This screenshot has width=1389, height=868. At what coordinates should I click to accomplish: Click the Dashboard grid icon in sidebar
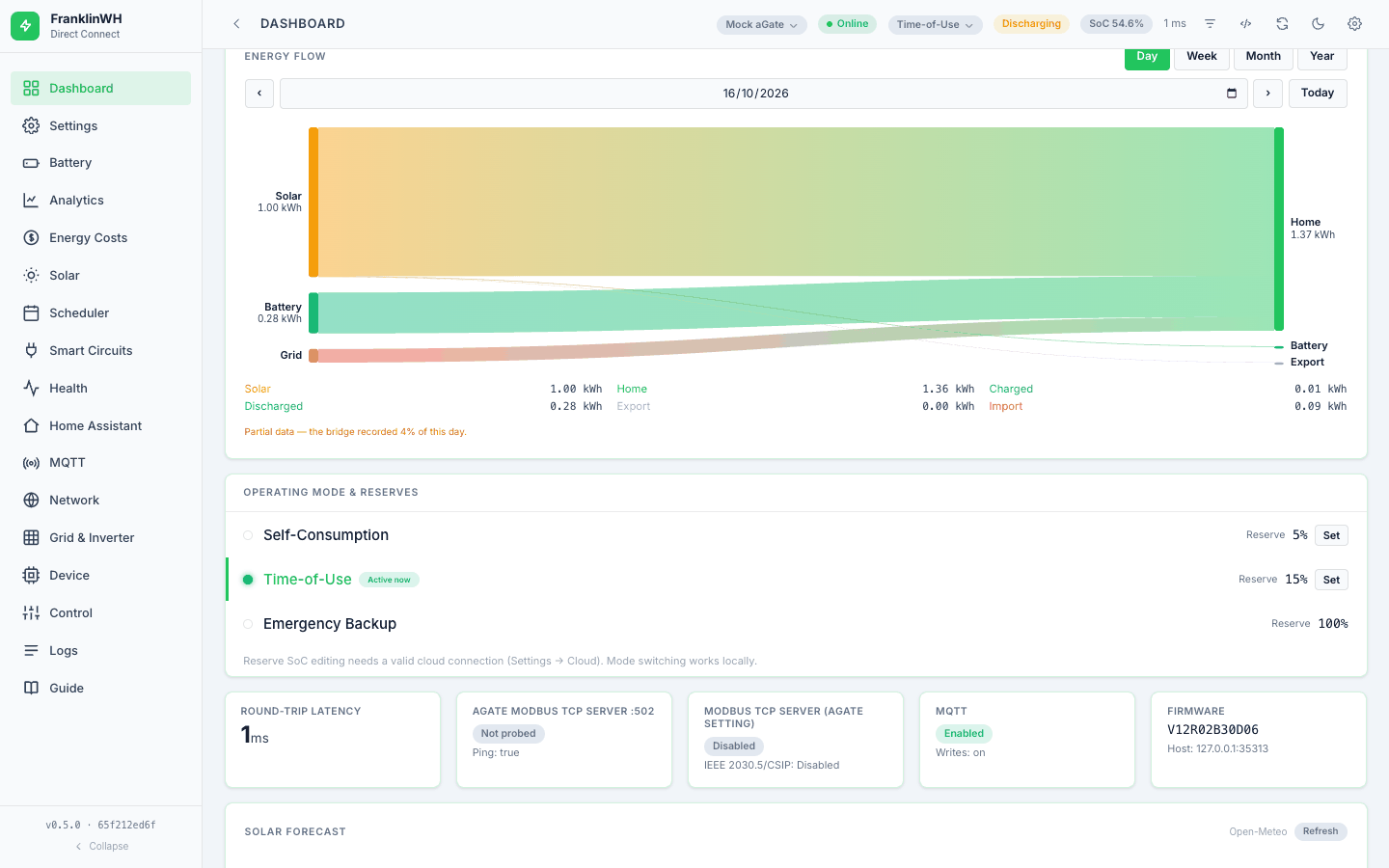pyautogui.click(x=31, y=88)
